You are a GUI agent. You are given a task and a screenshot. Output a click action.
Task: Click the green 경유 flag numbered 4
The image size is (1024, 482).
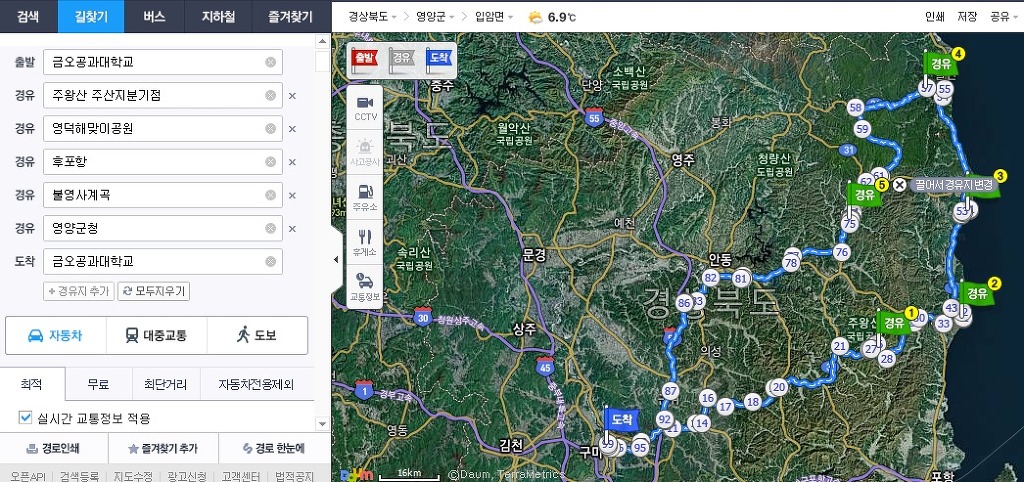pyautogui.click(x=940, y=64)
